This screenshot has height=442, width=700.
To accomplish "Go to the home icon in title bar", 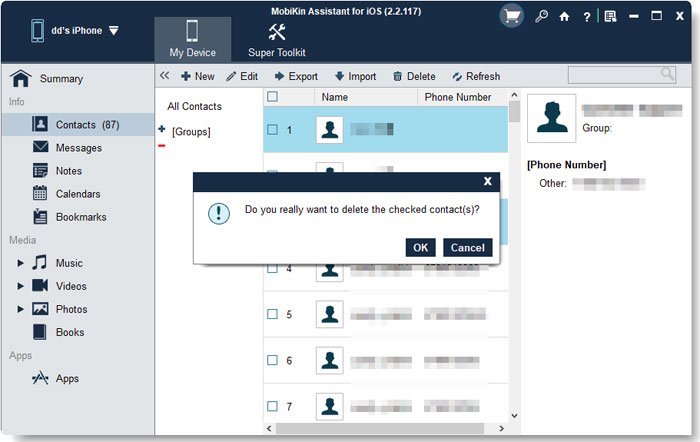I will click(564, 17).
